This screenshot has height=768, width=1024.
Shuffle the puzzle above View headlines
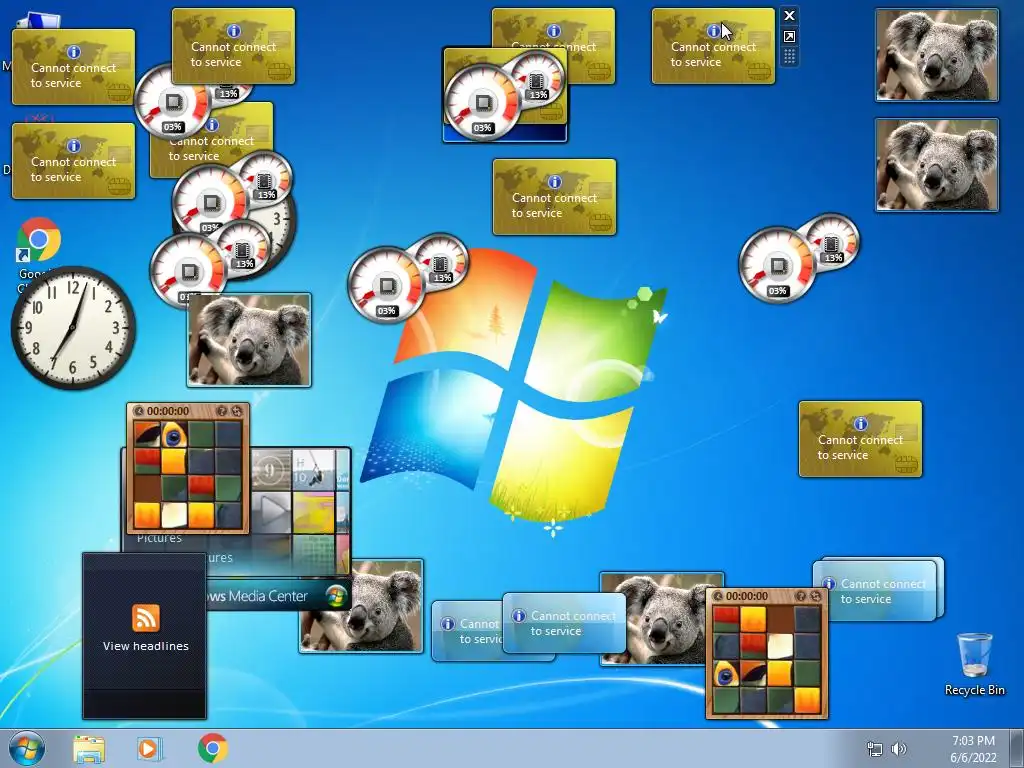[x=236, y=411]
